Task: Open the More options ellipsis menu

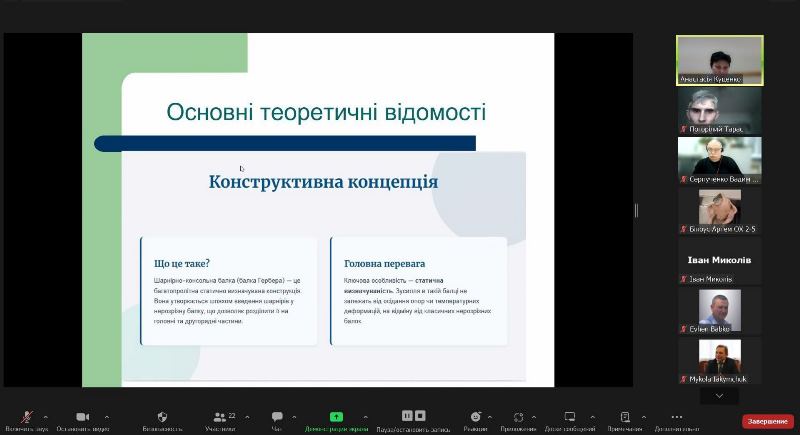Action: point(677,417)
